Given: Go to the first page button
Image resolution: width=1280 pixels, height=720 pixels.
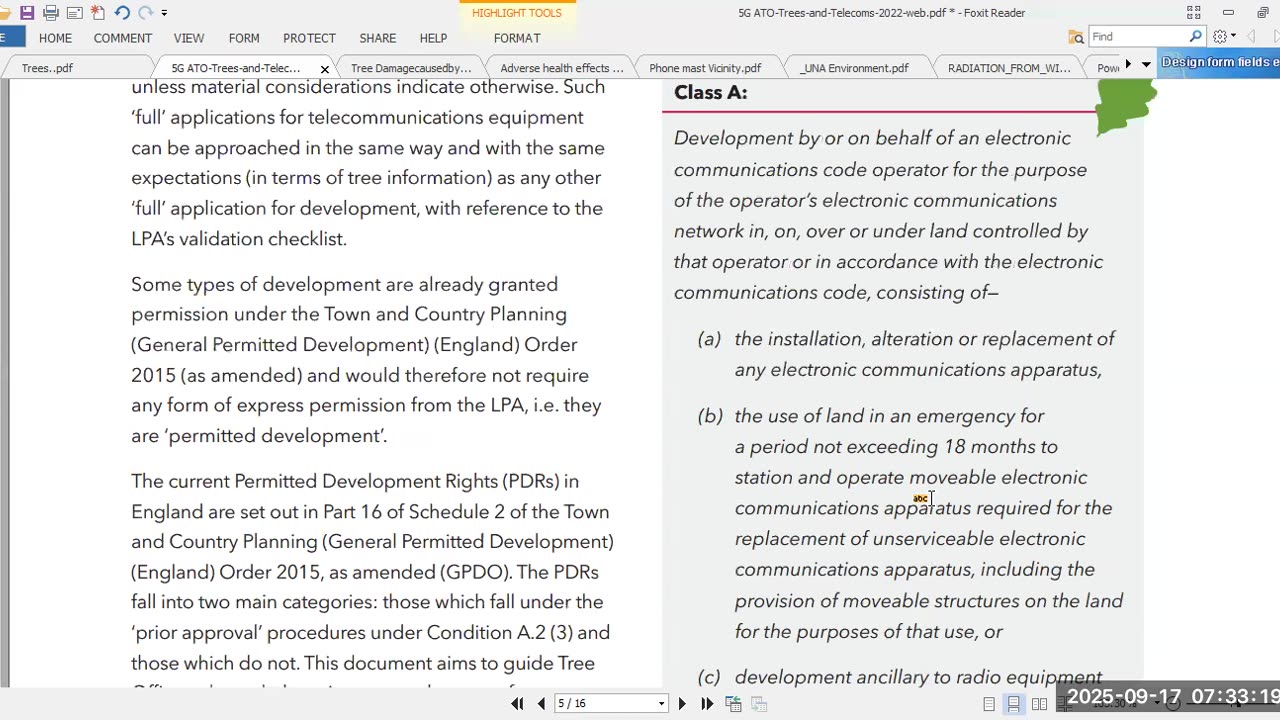Looking at the screenshot, I should (x=517, y=704).
